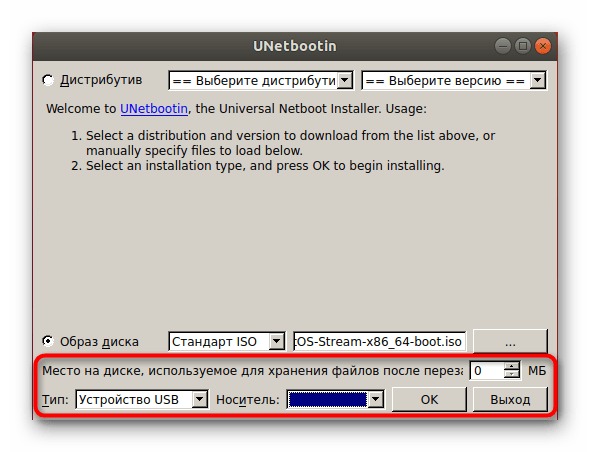Image resolution: width=590 pixels, height=452 pixels.
Task: Click the 'Select an installation type' instruction text
Action: click(x=265, y=166)
